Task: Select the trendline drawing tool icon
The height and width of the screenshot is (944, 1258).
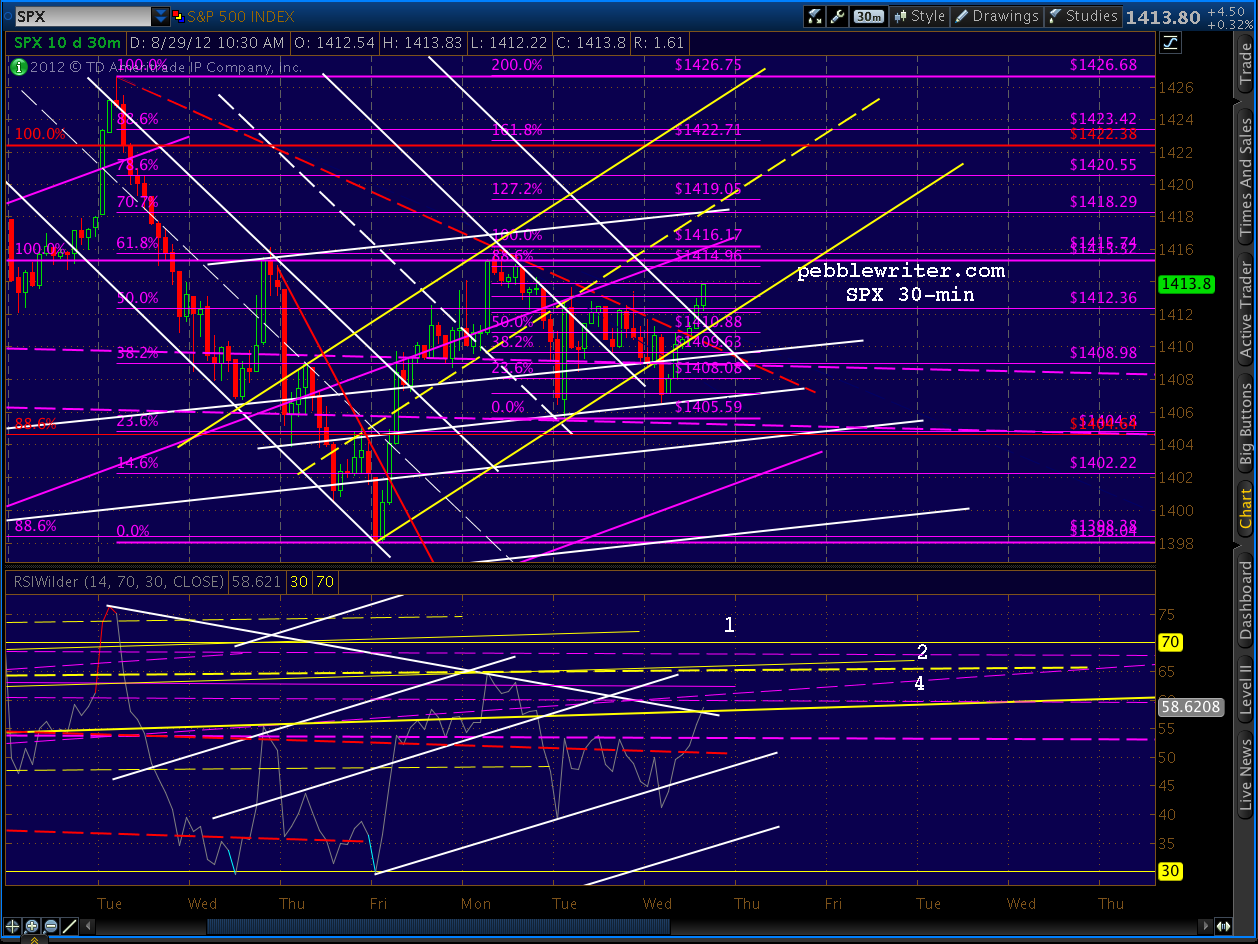Action: (x=71, y=925)
